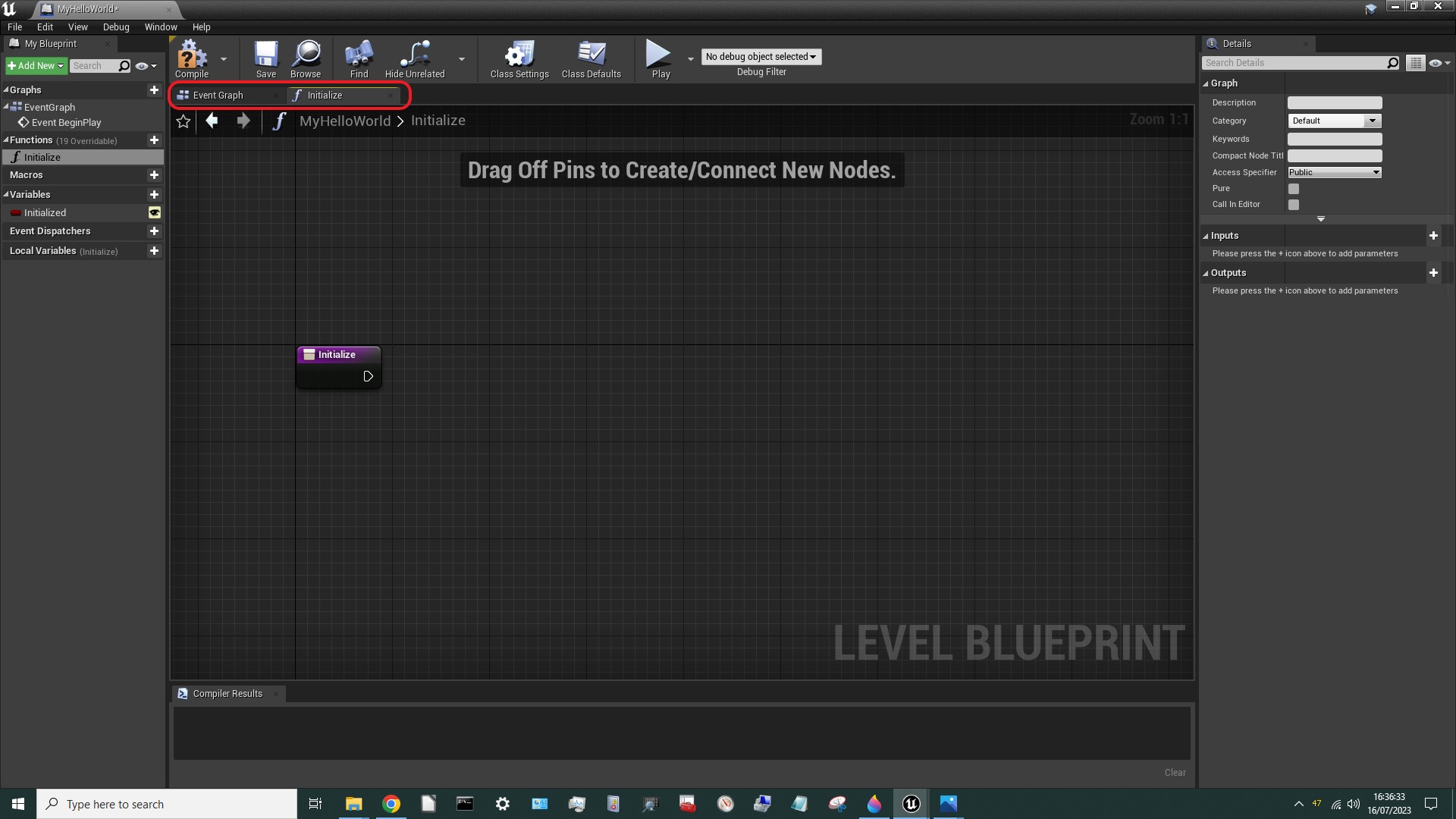Click the Keywords input field
Screen dimensions: 1456x819
click(x=1335, y=140)
